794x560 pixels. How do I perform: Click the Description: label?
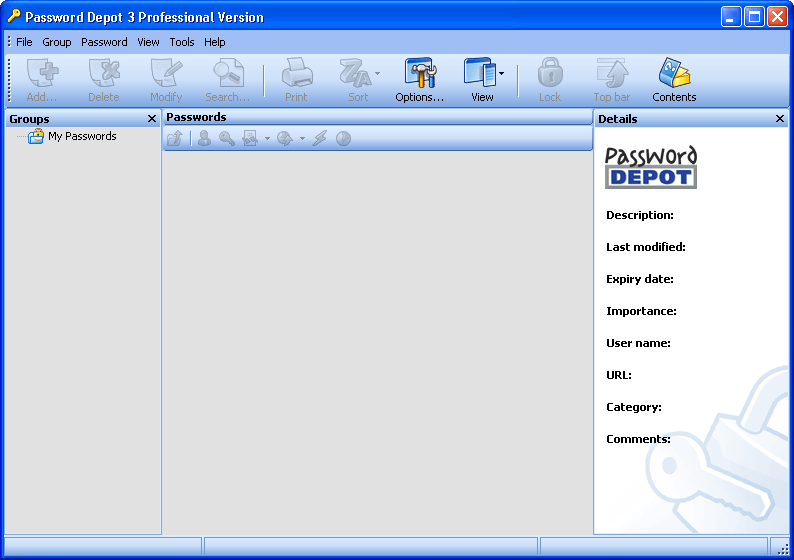click(x=640, y=215)
